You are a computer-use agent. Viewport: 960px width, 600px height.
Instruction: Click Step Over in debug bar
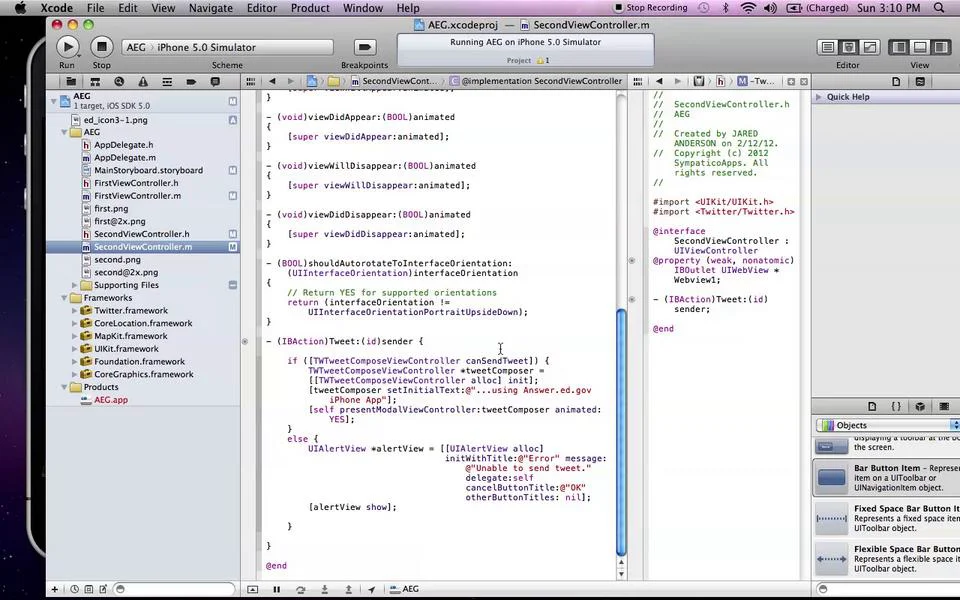pos(300,589)
